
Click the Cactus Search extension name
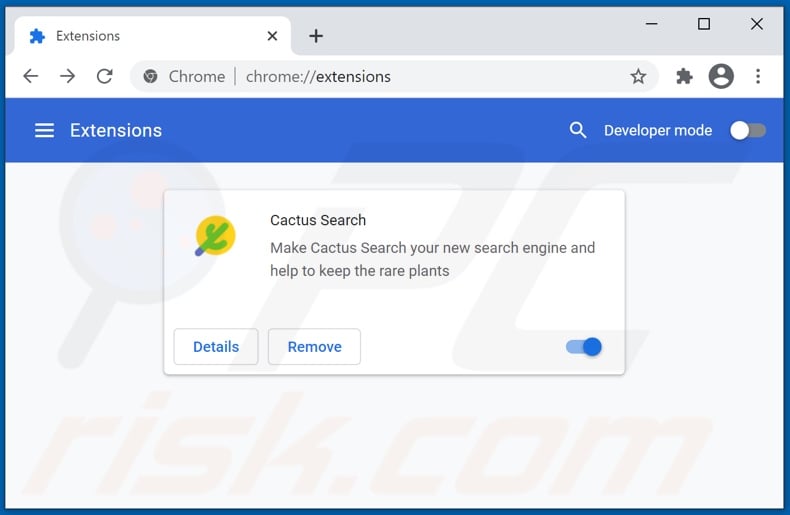pyautogui.click(x=318, y=220)
